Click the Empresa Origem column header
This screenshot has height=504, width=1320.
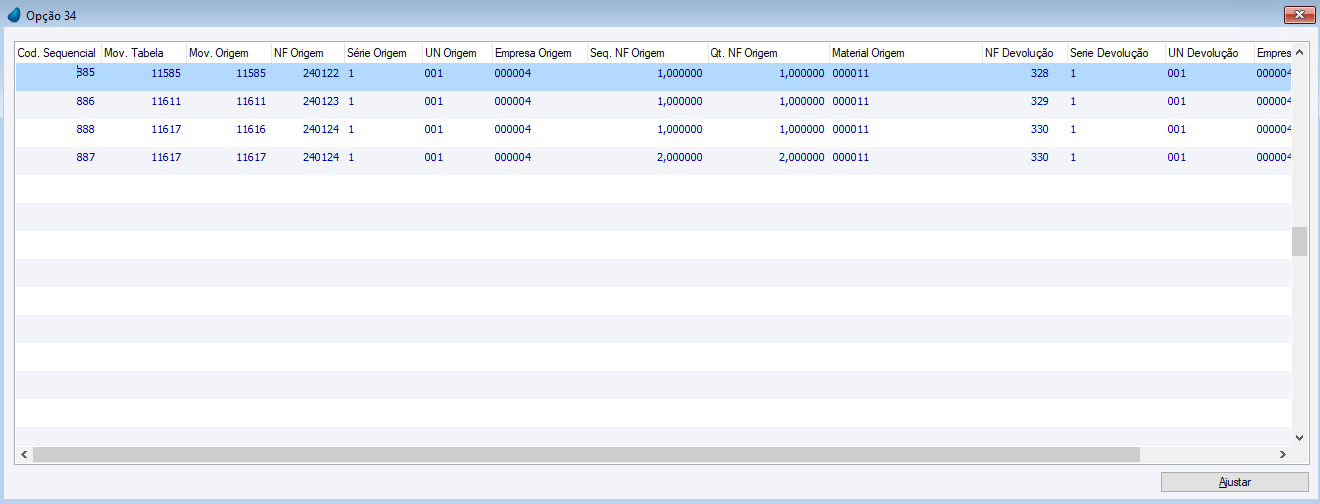click(x=539, y=53)
